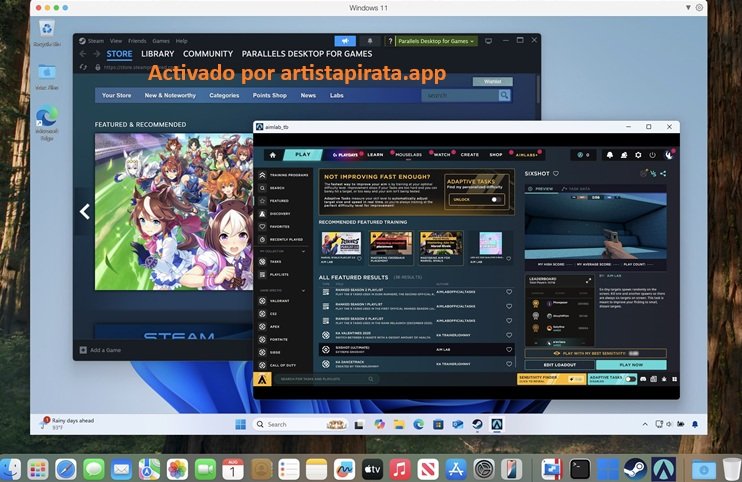The height and width of the screenshot is (482, 742).
Task: Select Featured in the Aim Lab sidebar
Action: click(x=274, y=201)
